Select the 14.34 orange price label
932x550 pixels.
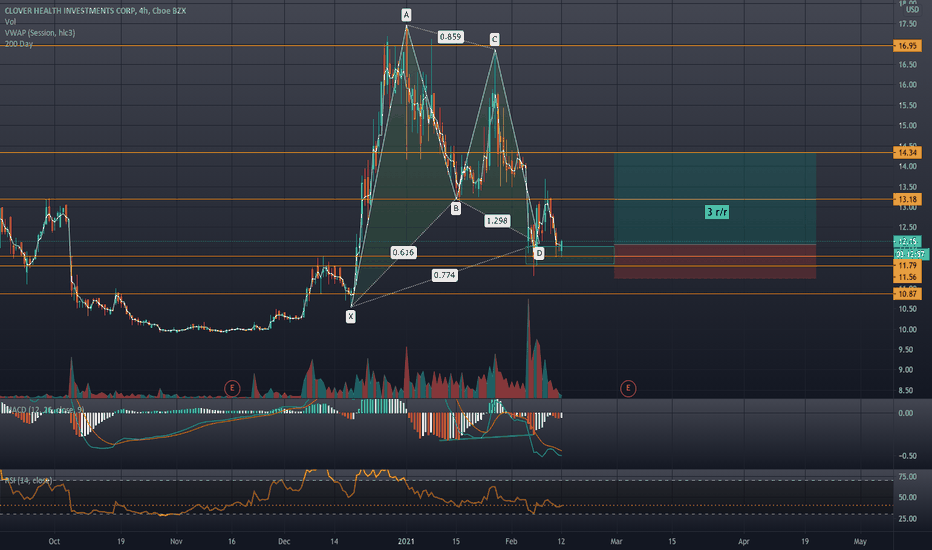tap(907, 153)
